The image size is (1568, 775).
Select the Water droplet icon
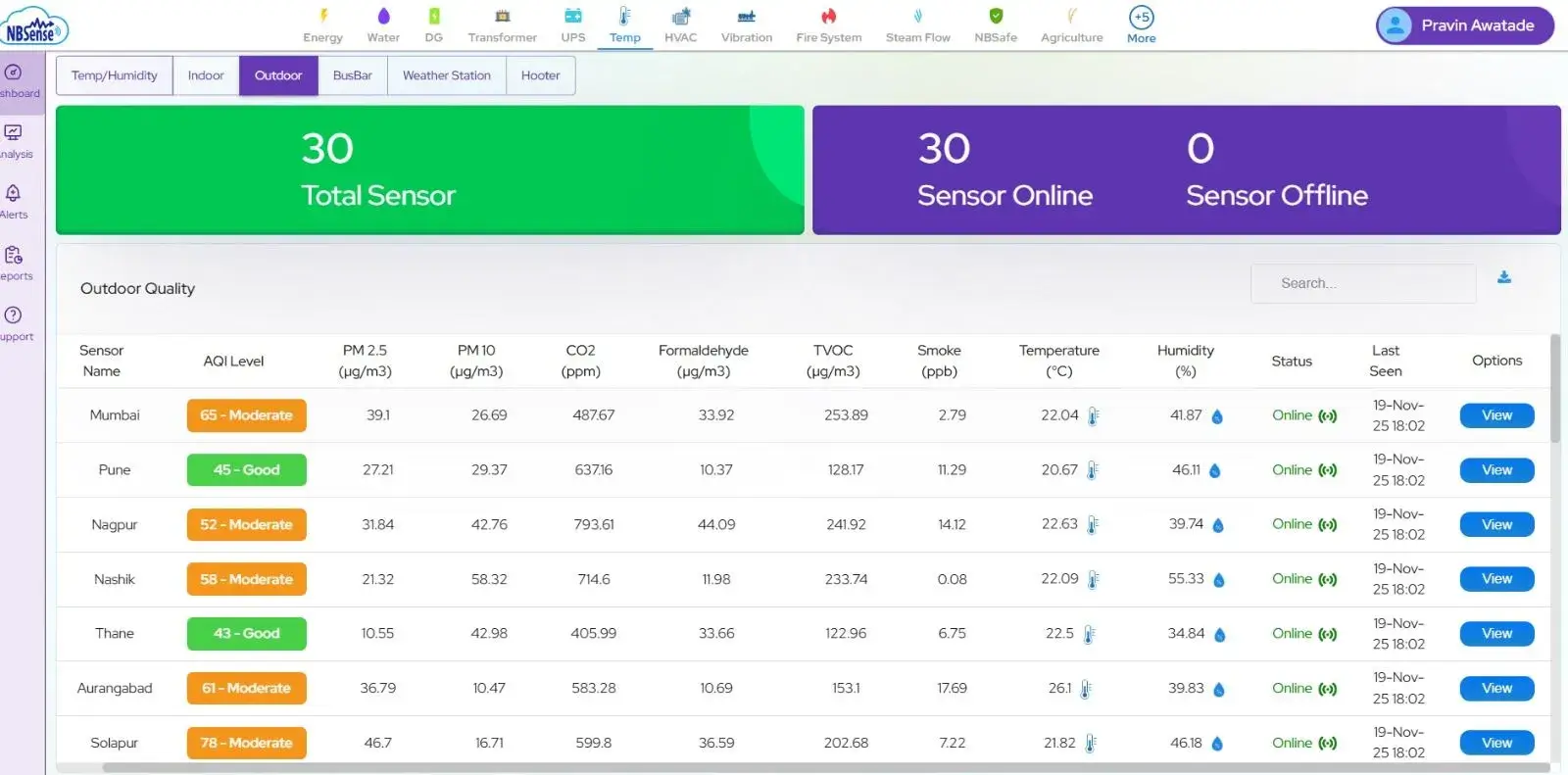point(383,17)
